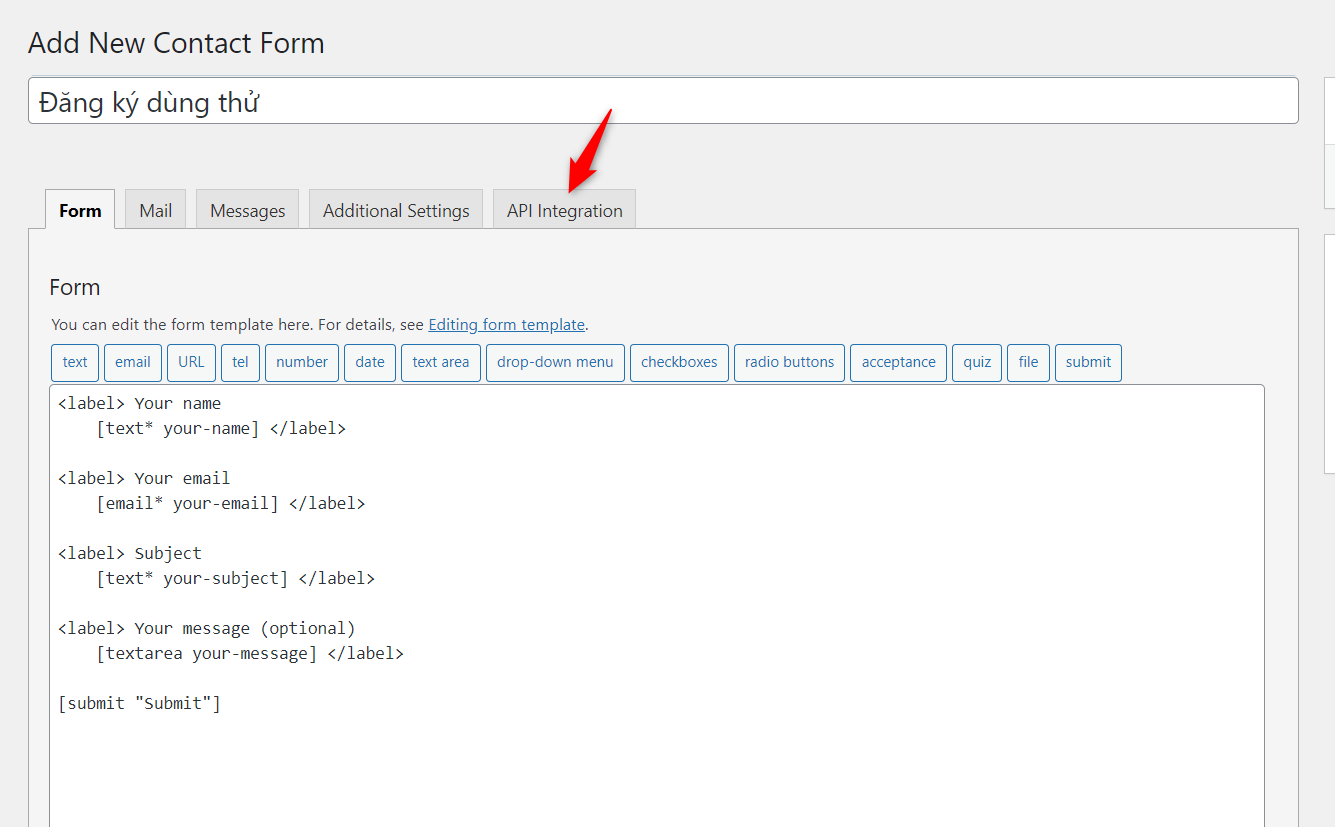The height and width of the screenshot is (827, 1335).
Task: Open the Additional Settings tab
Action: [395, 210]
